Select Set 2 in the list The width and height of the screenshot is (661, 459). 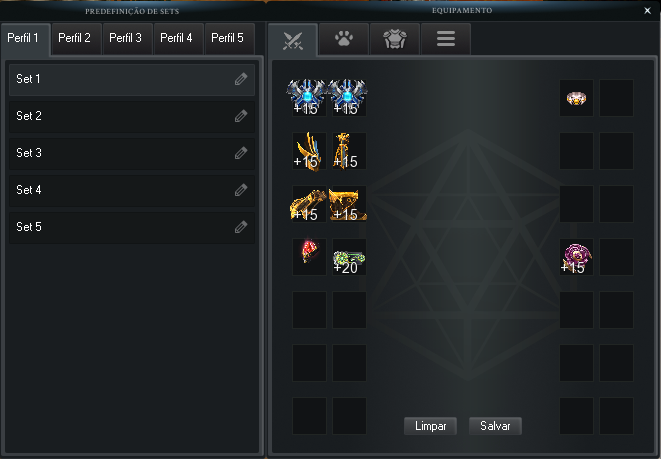[x=132, y=116]
